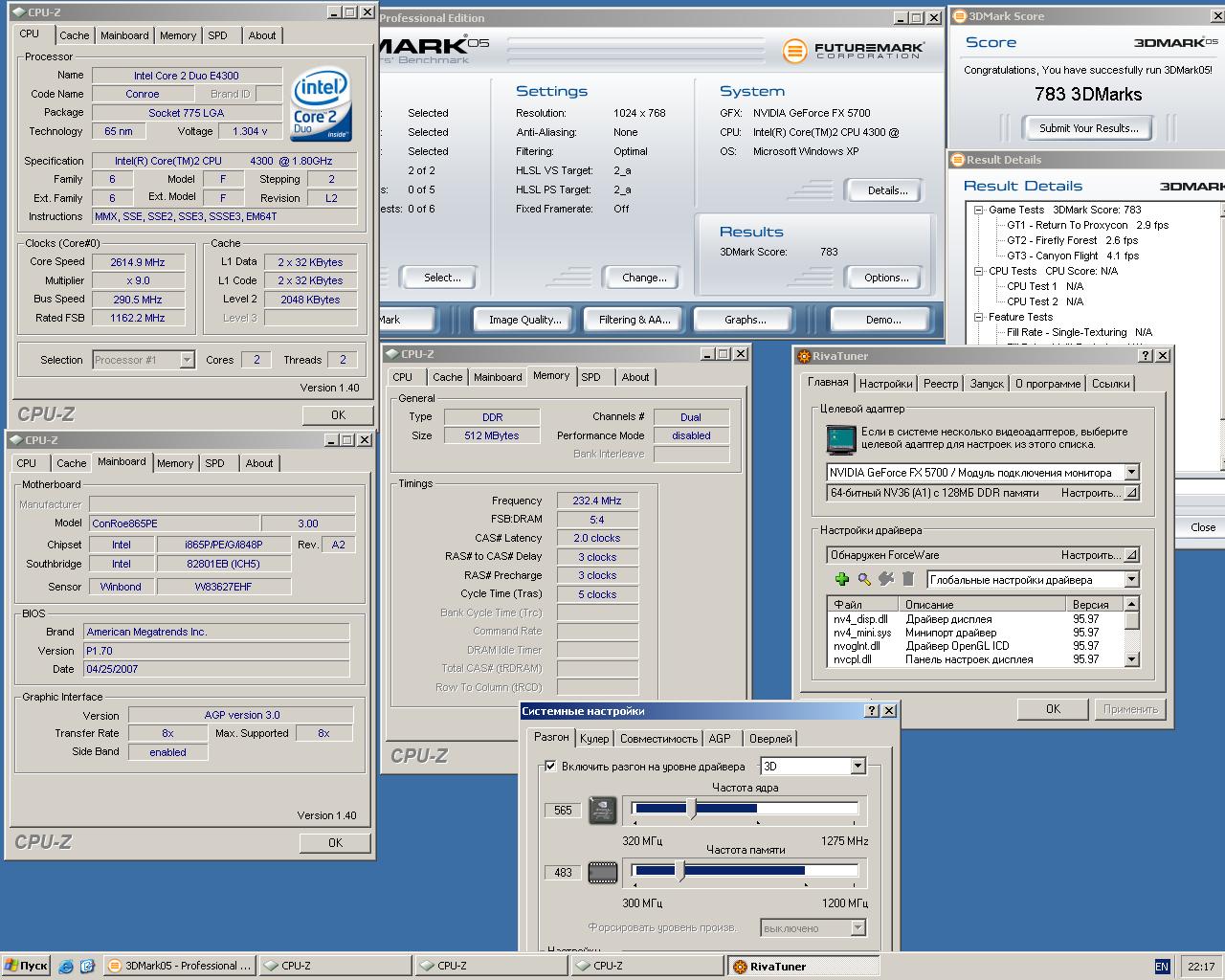Open the Internet Explorer quick launch icon
1225x980 pixels.
(66, 966)
